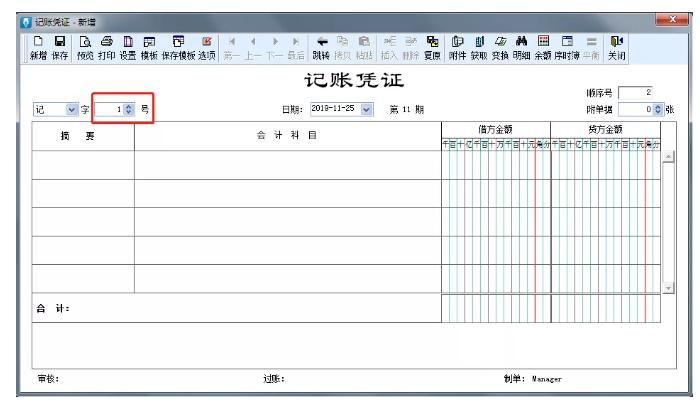Screen dimensions: 700x407
Task: Click the 平衡 balance-entry icon
Action: click(592, 48)
